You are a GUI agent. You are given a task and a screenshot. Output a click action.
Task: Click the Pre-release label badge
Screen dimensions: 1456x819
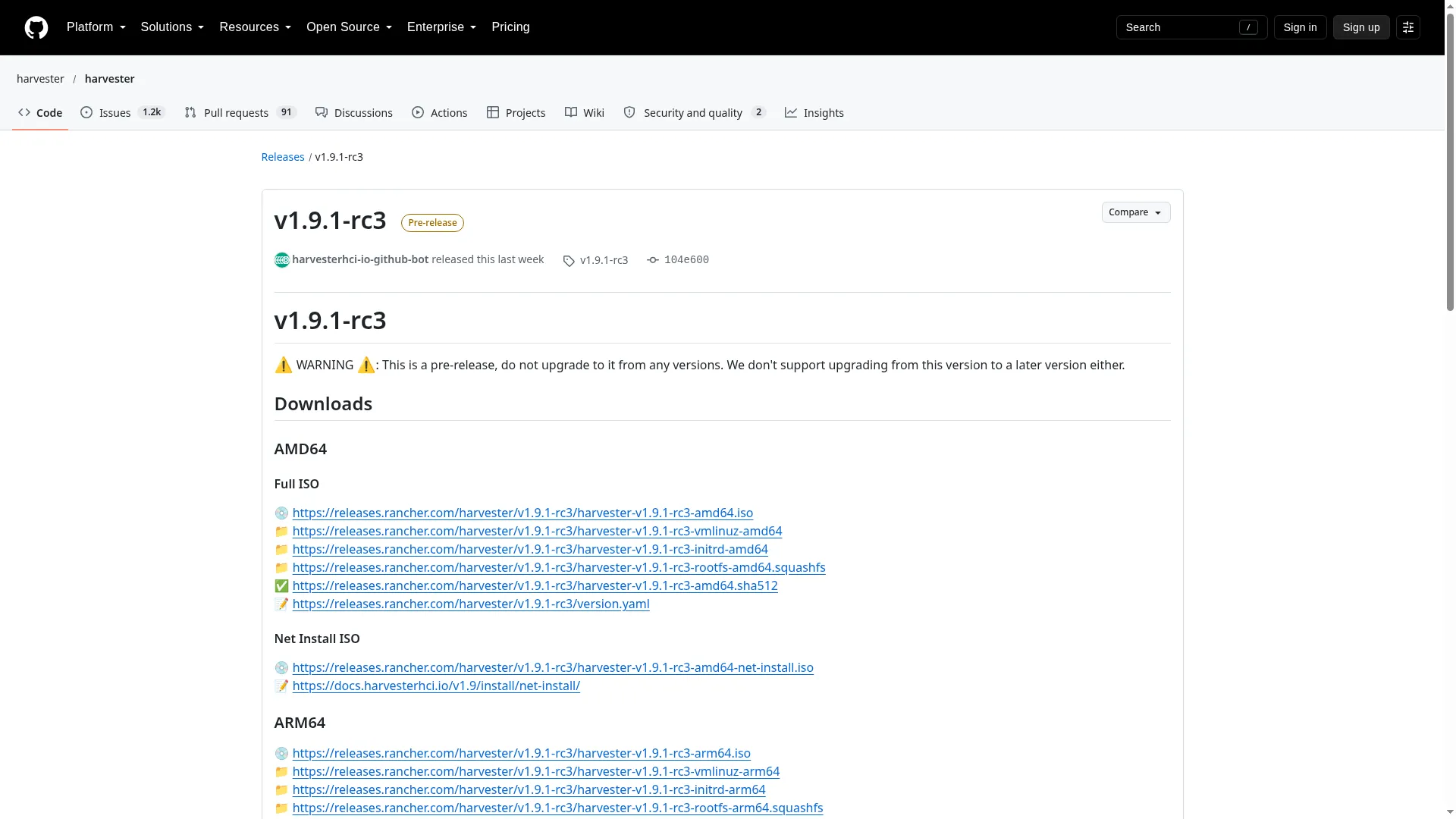coord(432,223)
